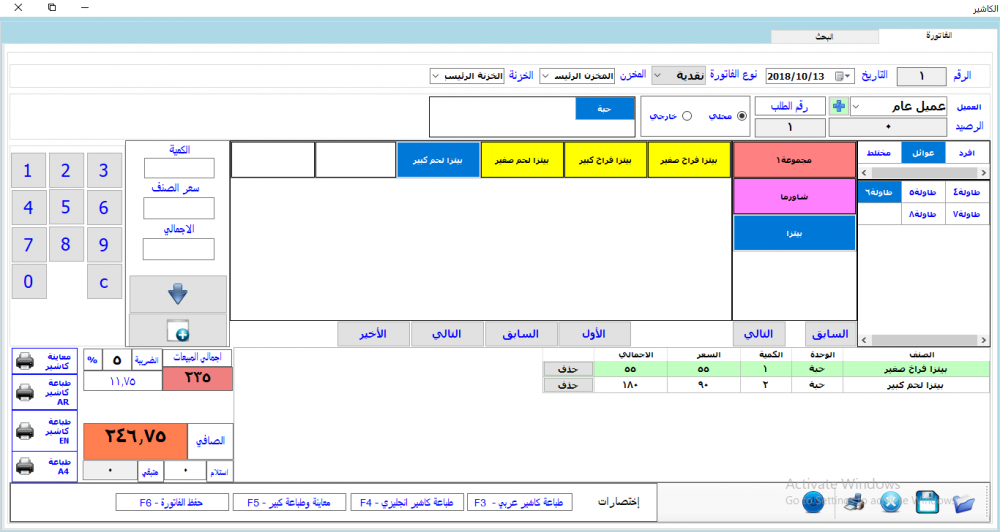
Task: Click طباعة A4 printer button
Action: [x=45, y=467]
